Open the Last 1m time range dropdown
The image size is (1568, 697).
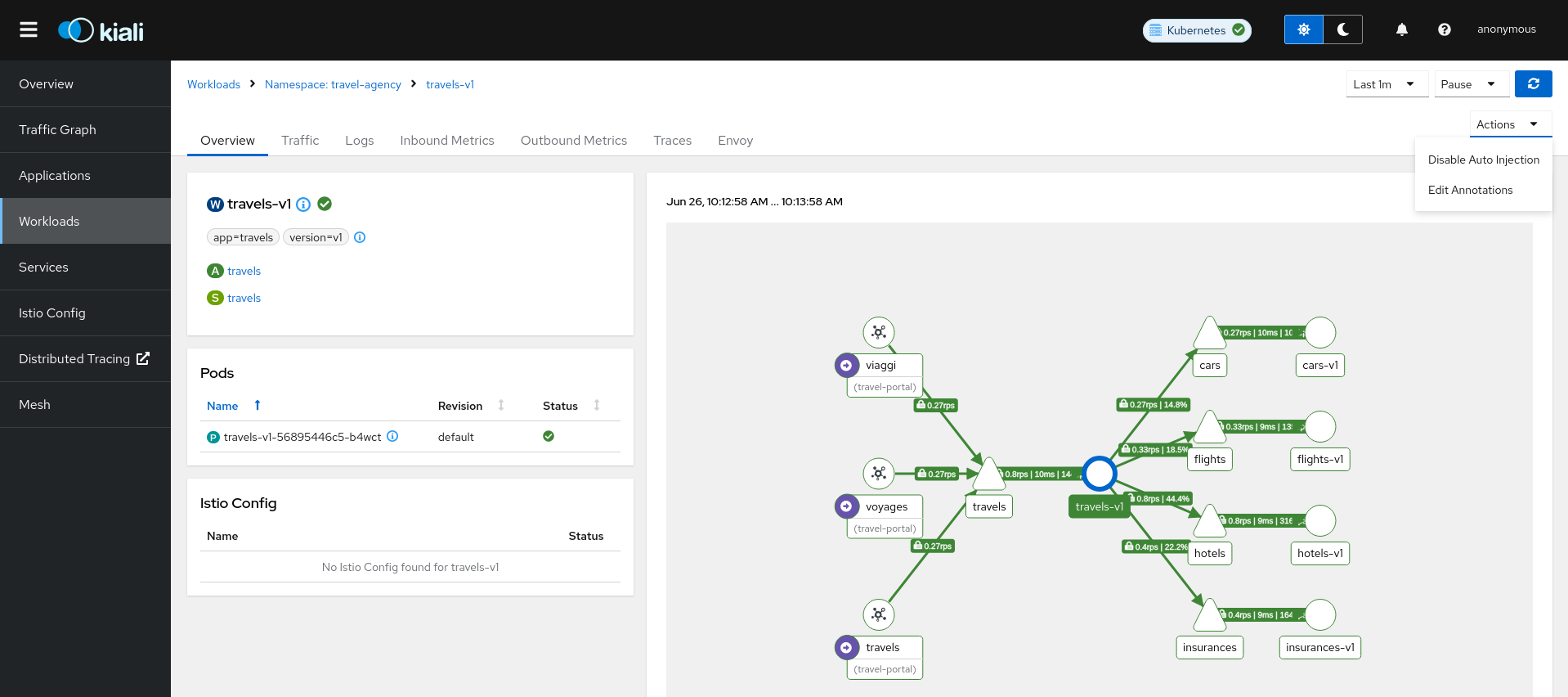tap(1386, 84)
